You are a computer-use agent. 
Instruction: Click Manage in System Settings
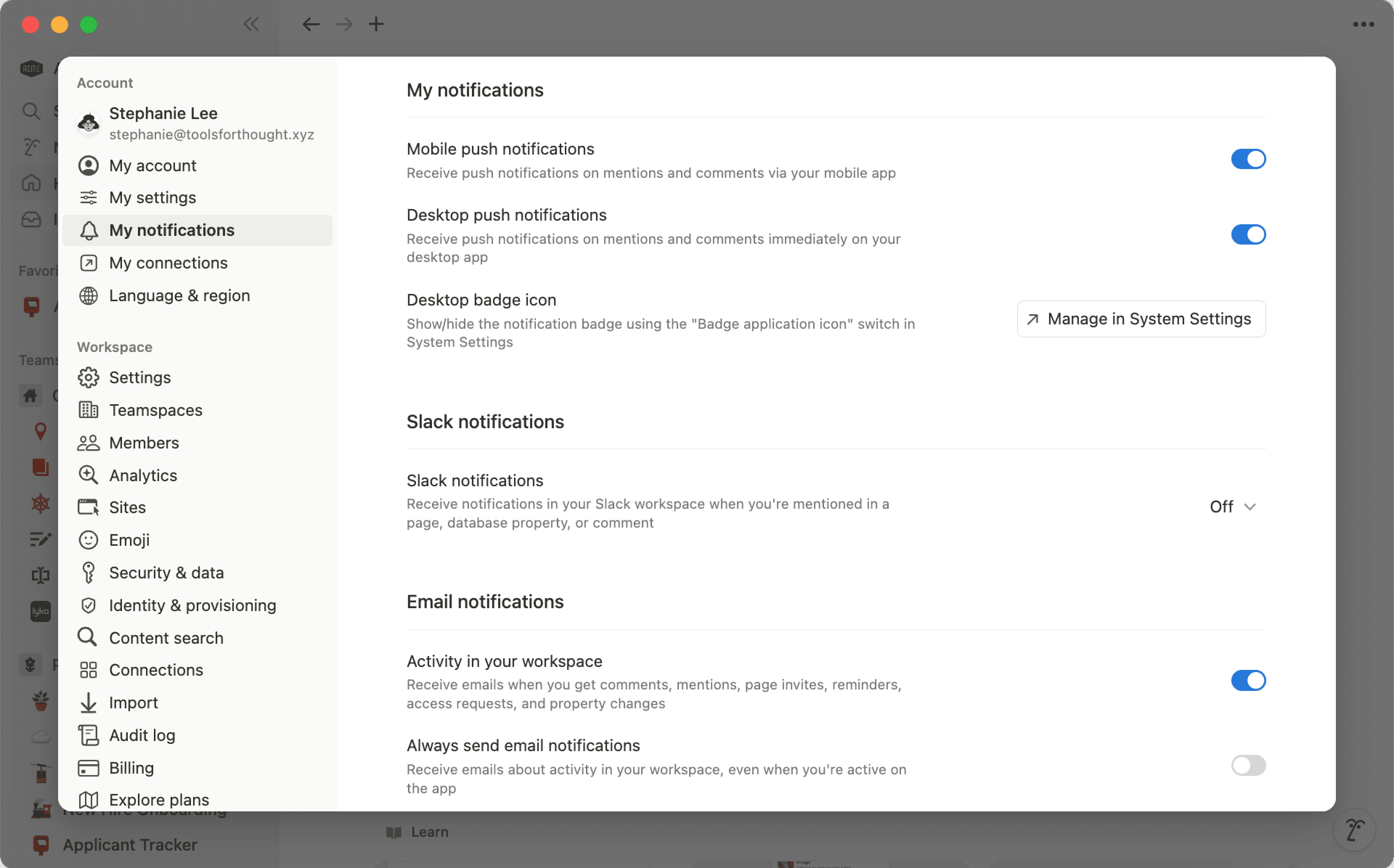(1140, 319)
